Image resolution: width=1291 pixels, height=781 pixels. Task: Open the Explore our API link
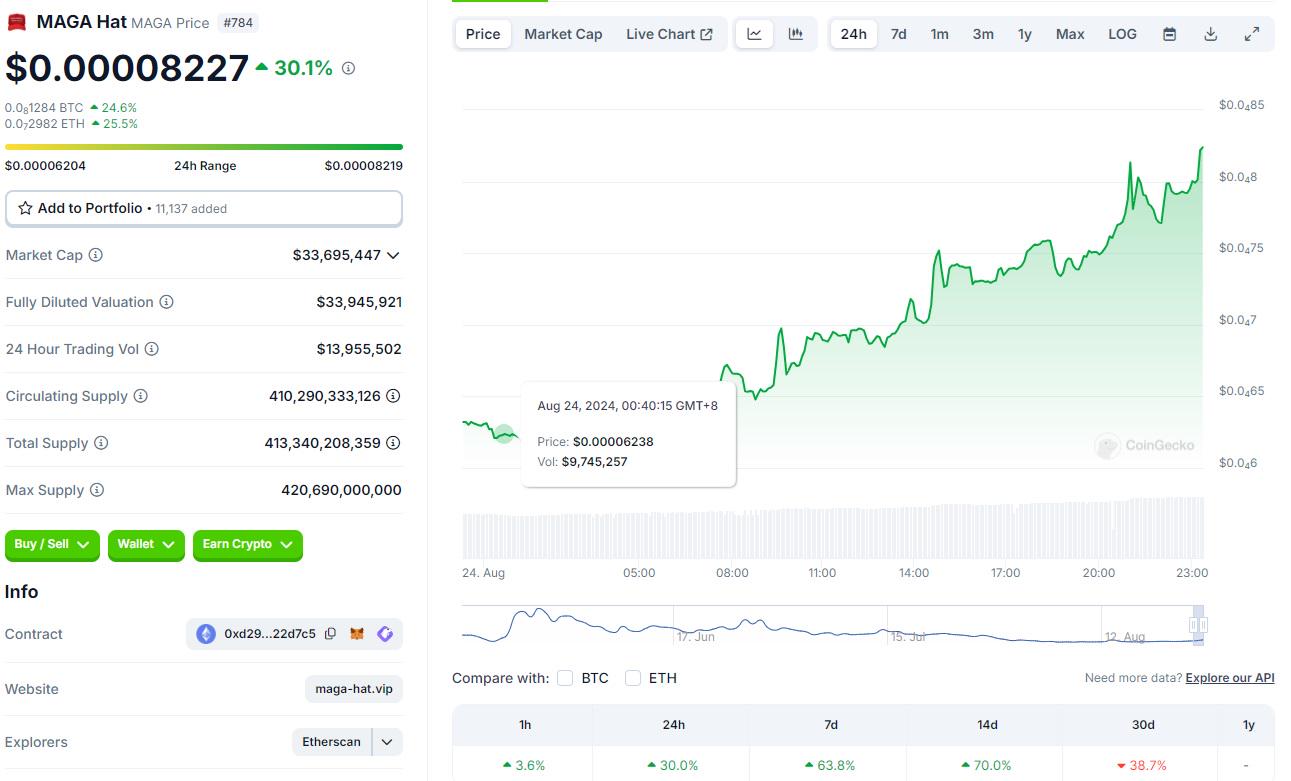(x=1229, y=678)
